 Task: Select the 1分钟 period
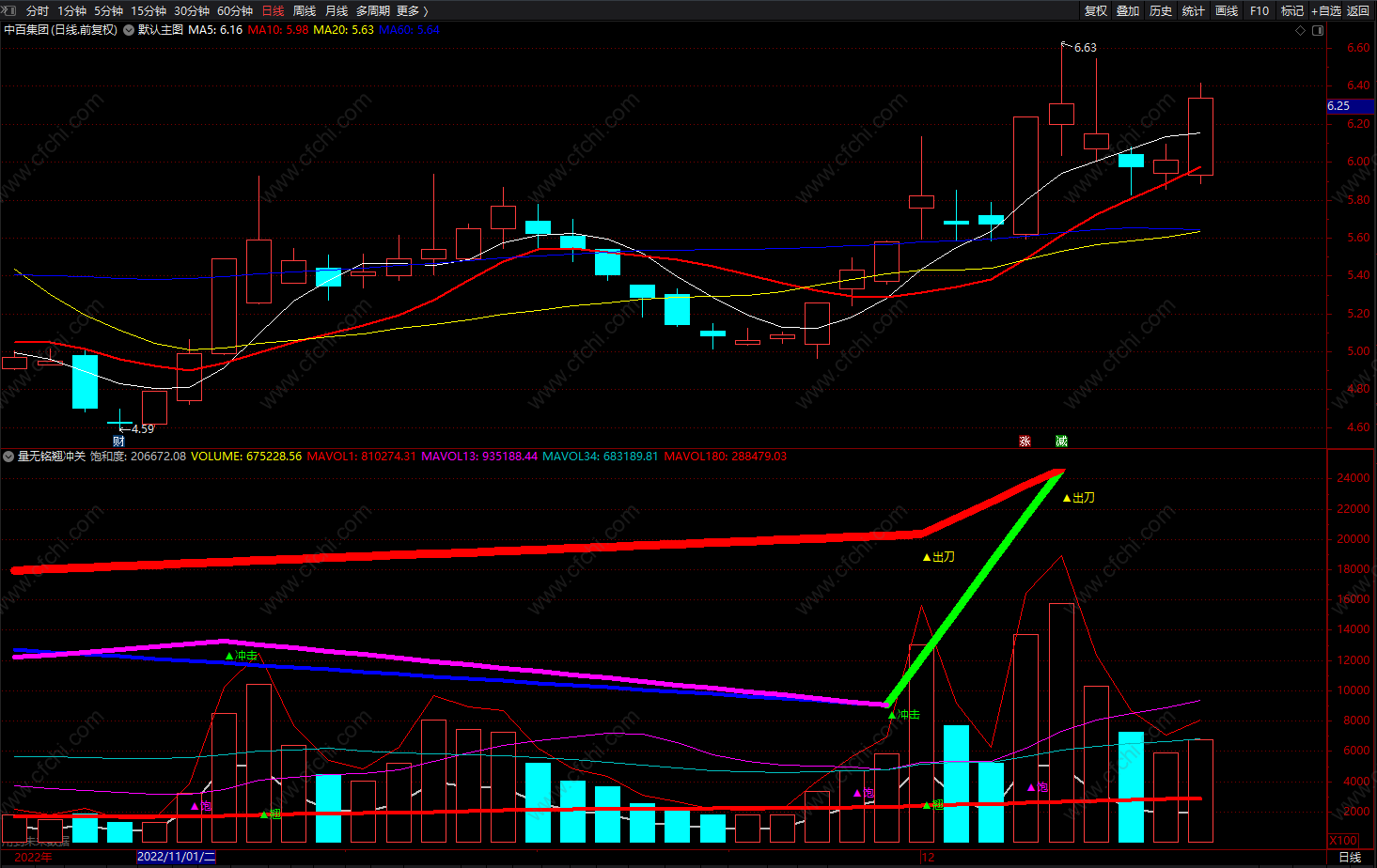[71, 10]
